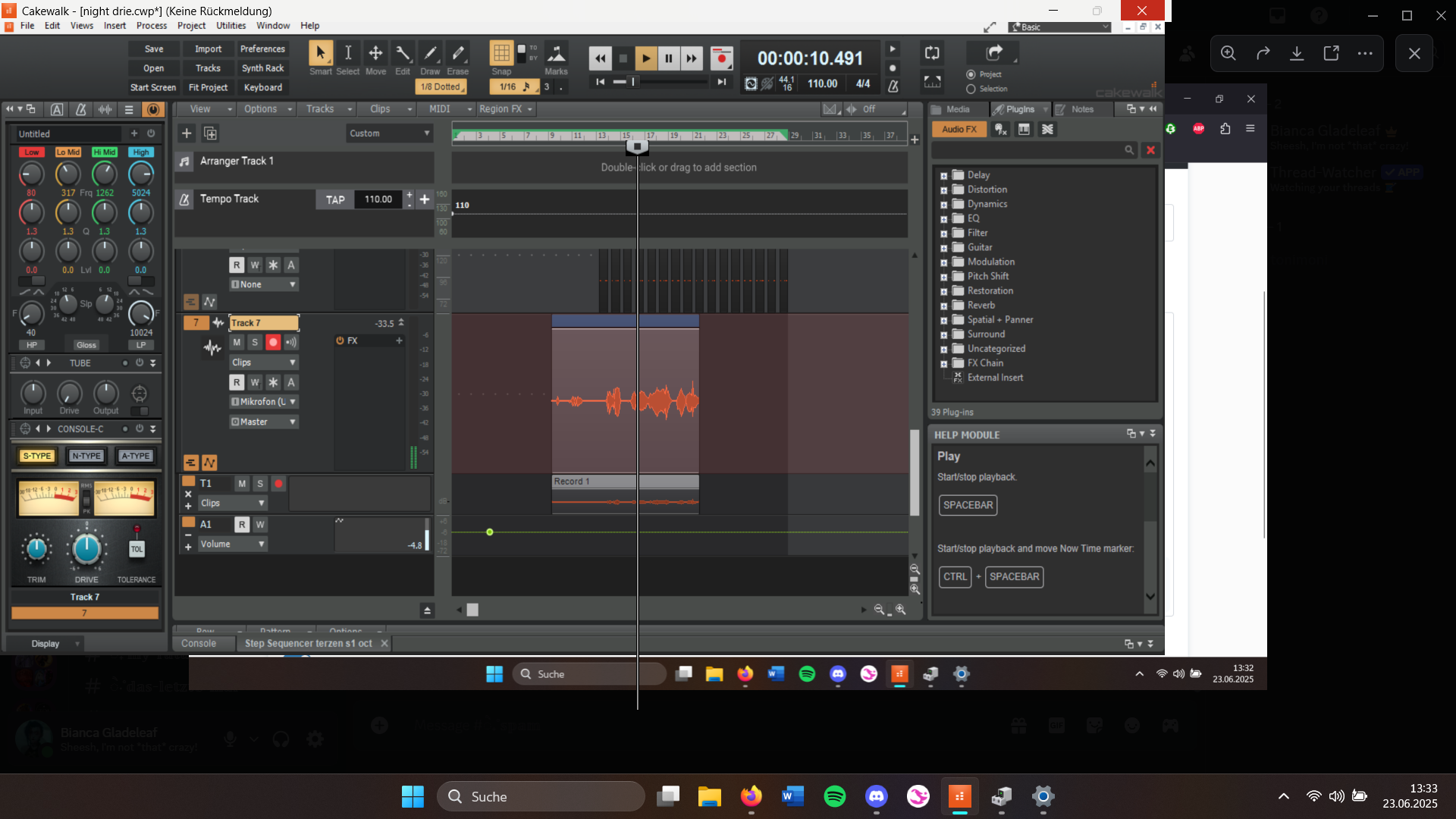
Task: Mute Track 7 with M button
Action: coord(237,342)
